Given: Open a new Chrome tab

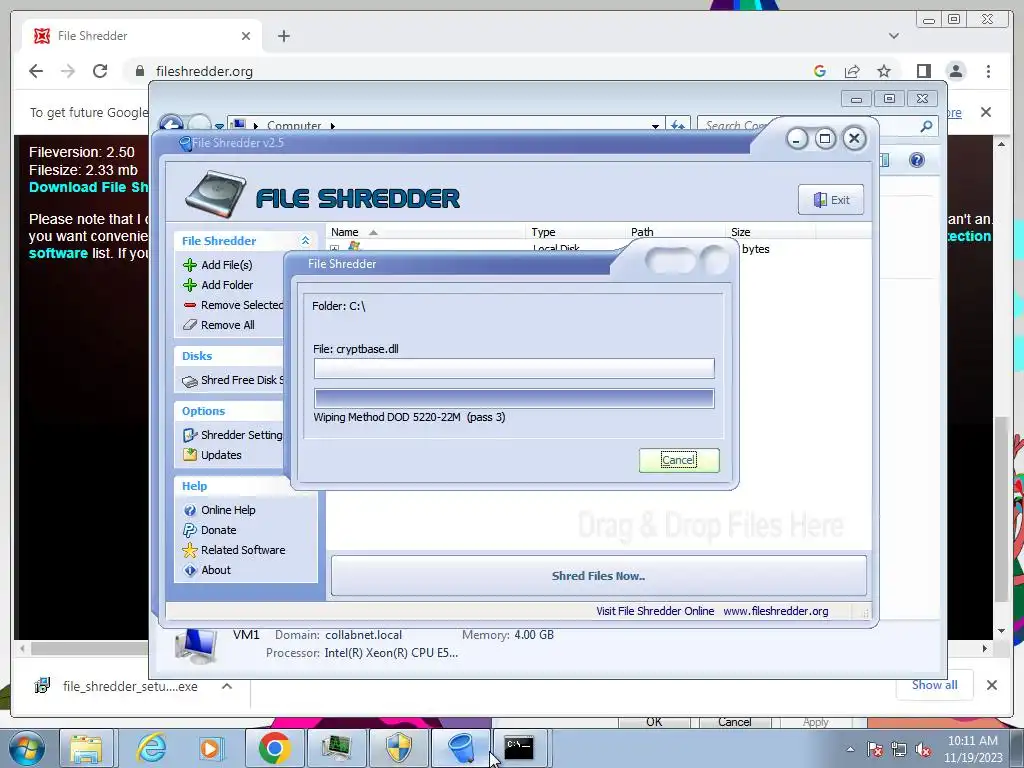Looking at the screenshot, I should tap(283, 36).
